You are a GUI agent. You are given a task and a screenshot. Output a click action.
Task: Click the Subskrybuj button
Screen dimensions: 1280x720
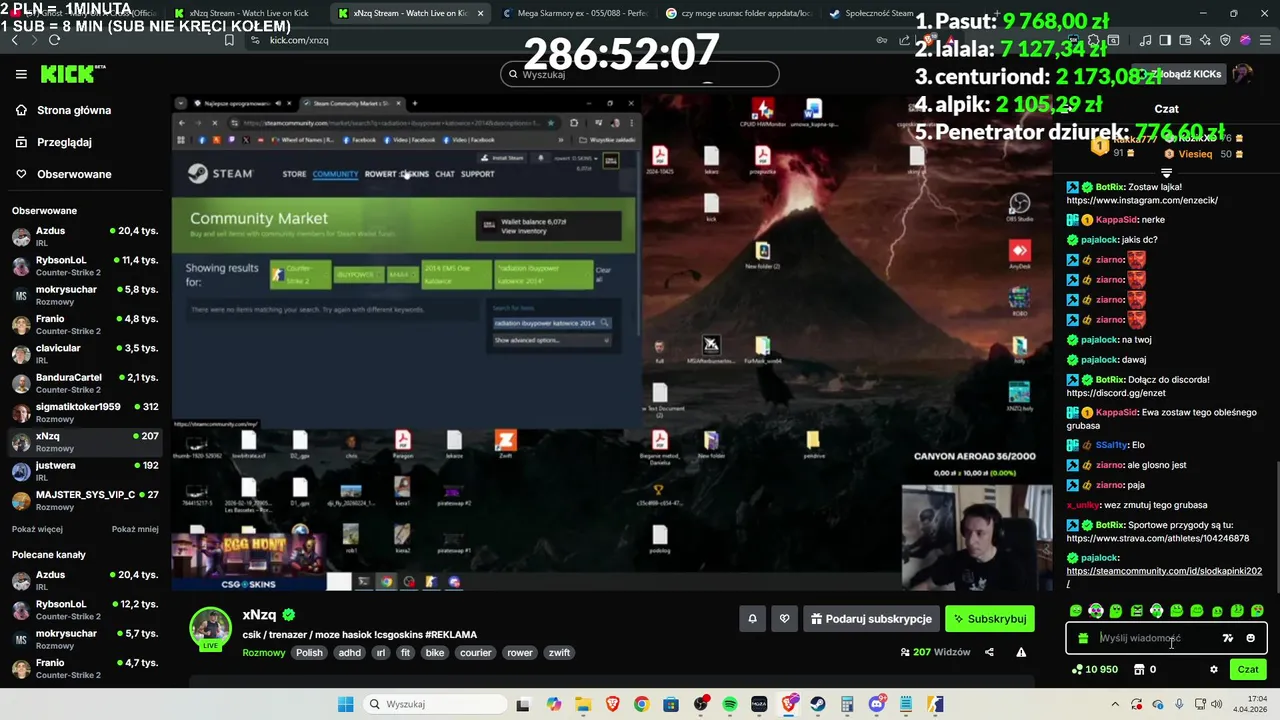(990, 619)
